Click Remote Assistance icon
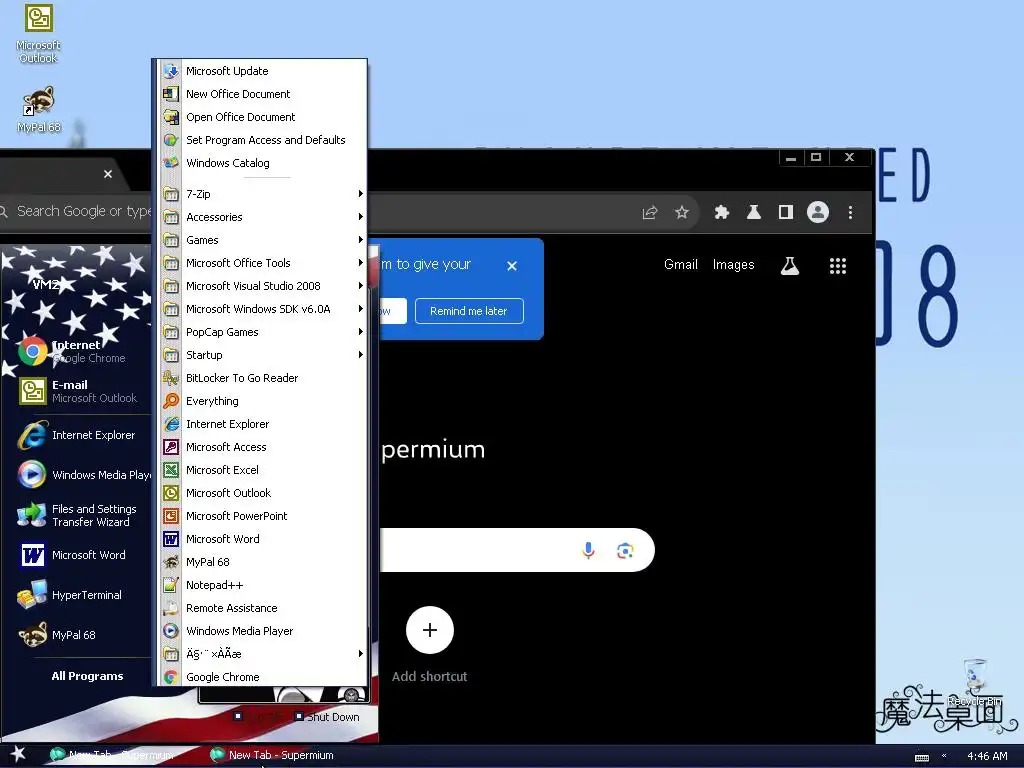 click(171, 608)
